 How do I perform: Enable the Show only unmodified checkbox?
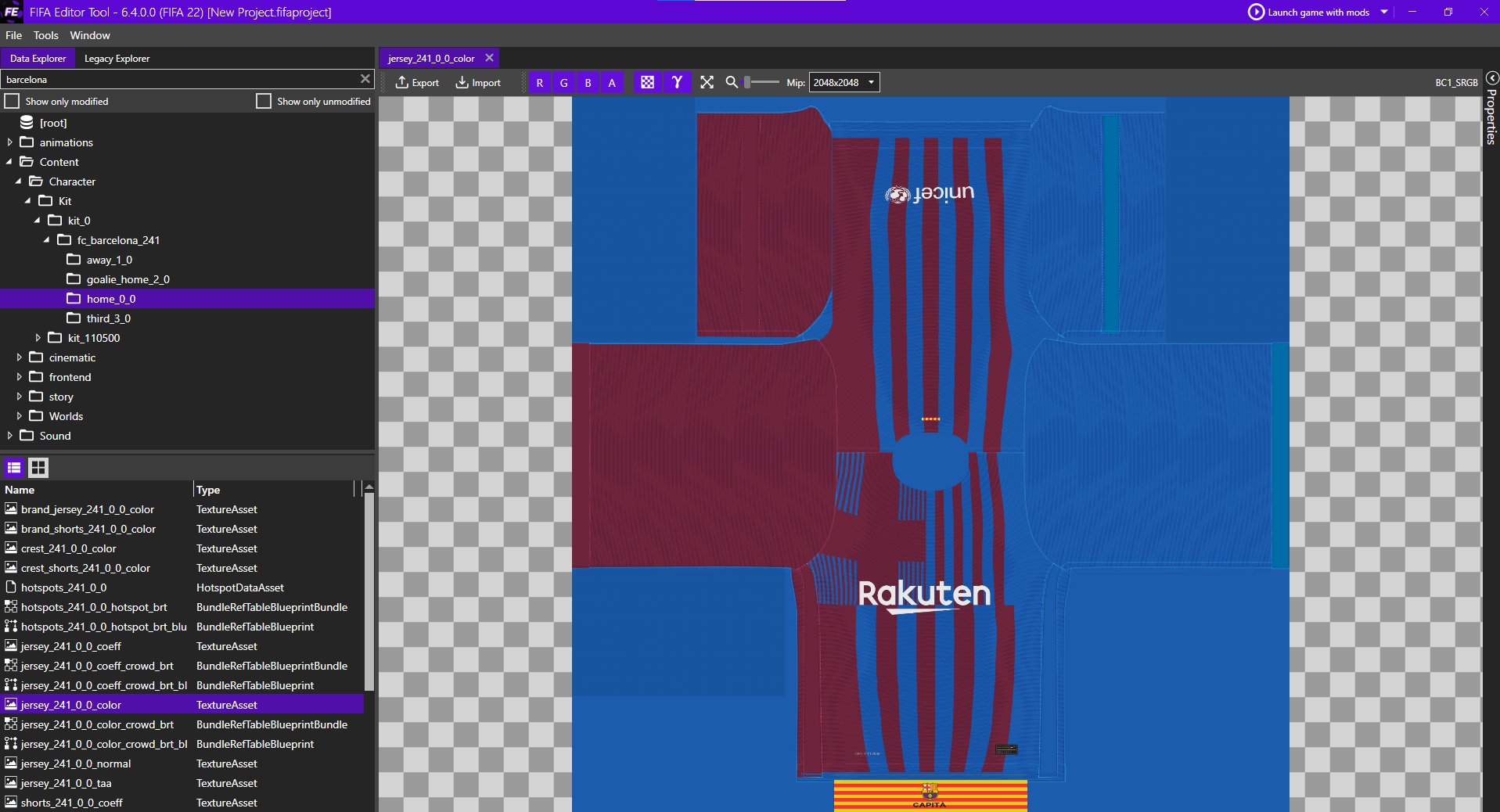point(264,101)
